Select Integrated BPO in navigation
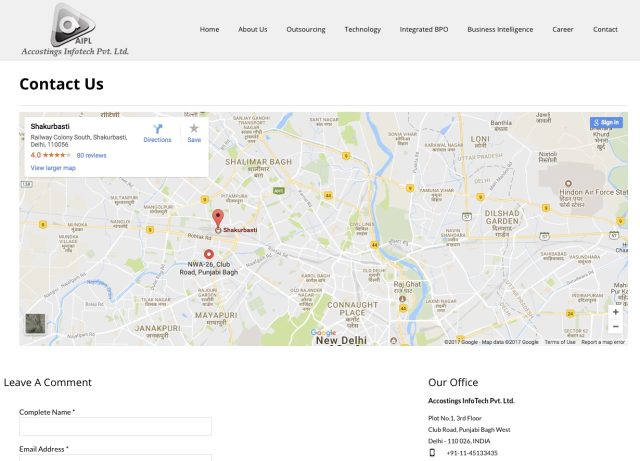The width and height of the screenshot is (640, 461). coord(424,29)
